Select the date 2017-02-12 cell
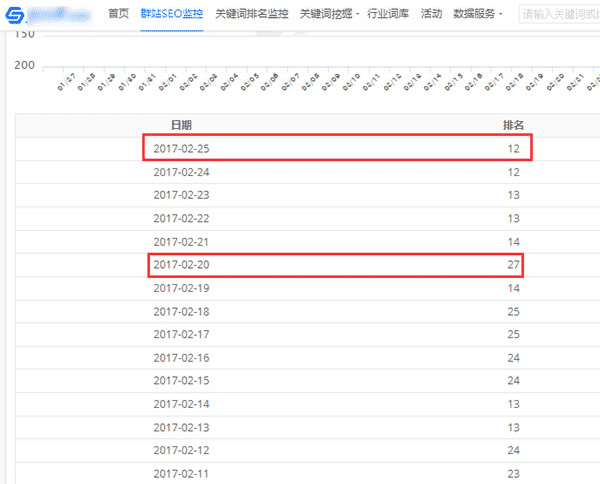The width and height of the screenshot is (600, 484). pyautogui.click(x=181, y=450)
